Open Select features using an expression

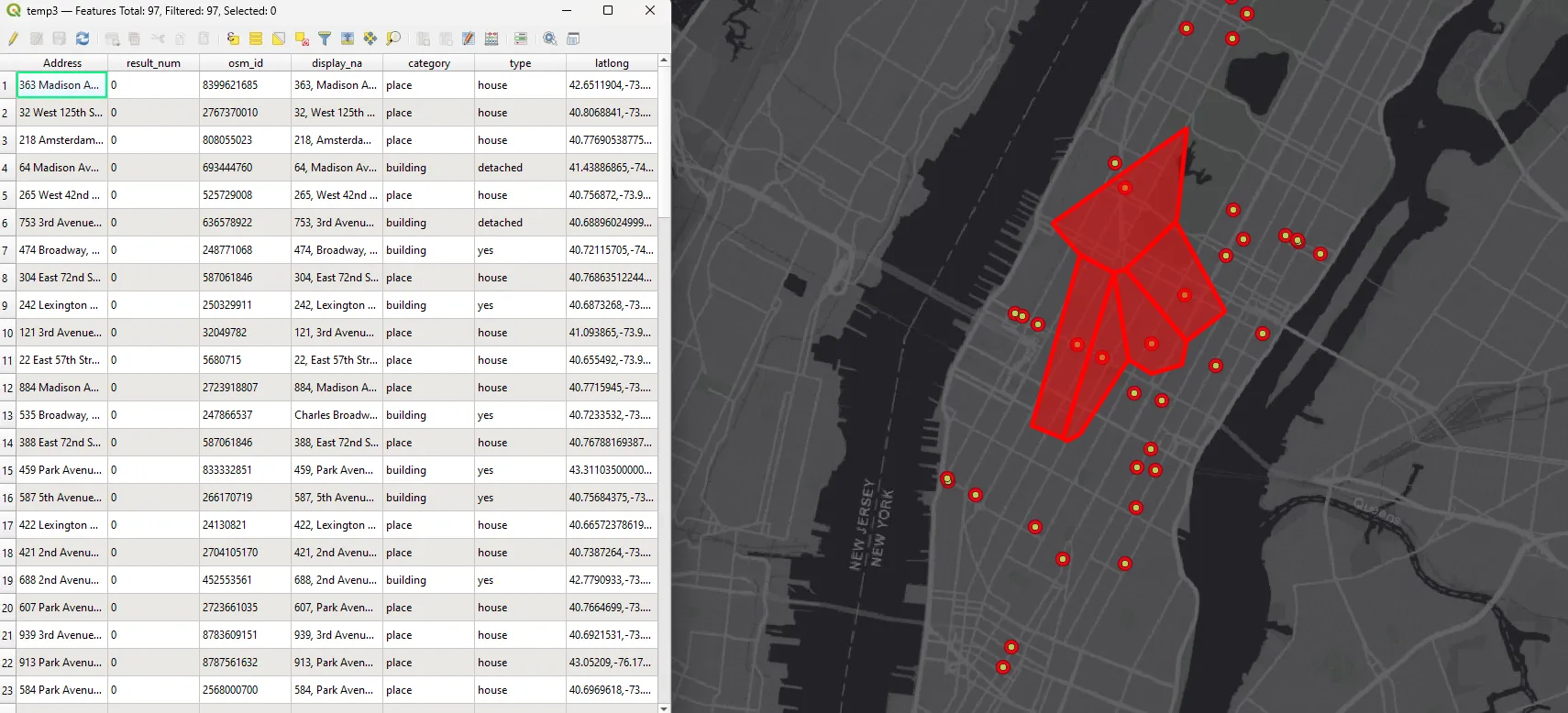tap(233, 38)
